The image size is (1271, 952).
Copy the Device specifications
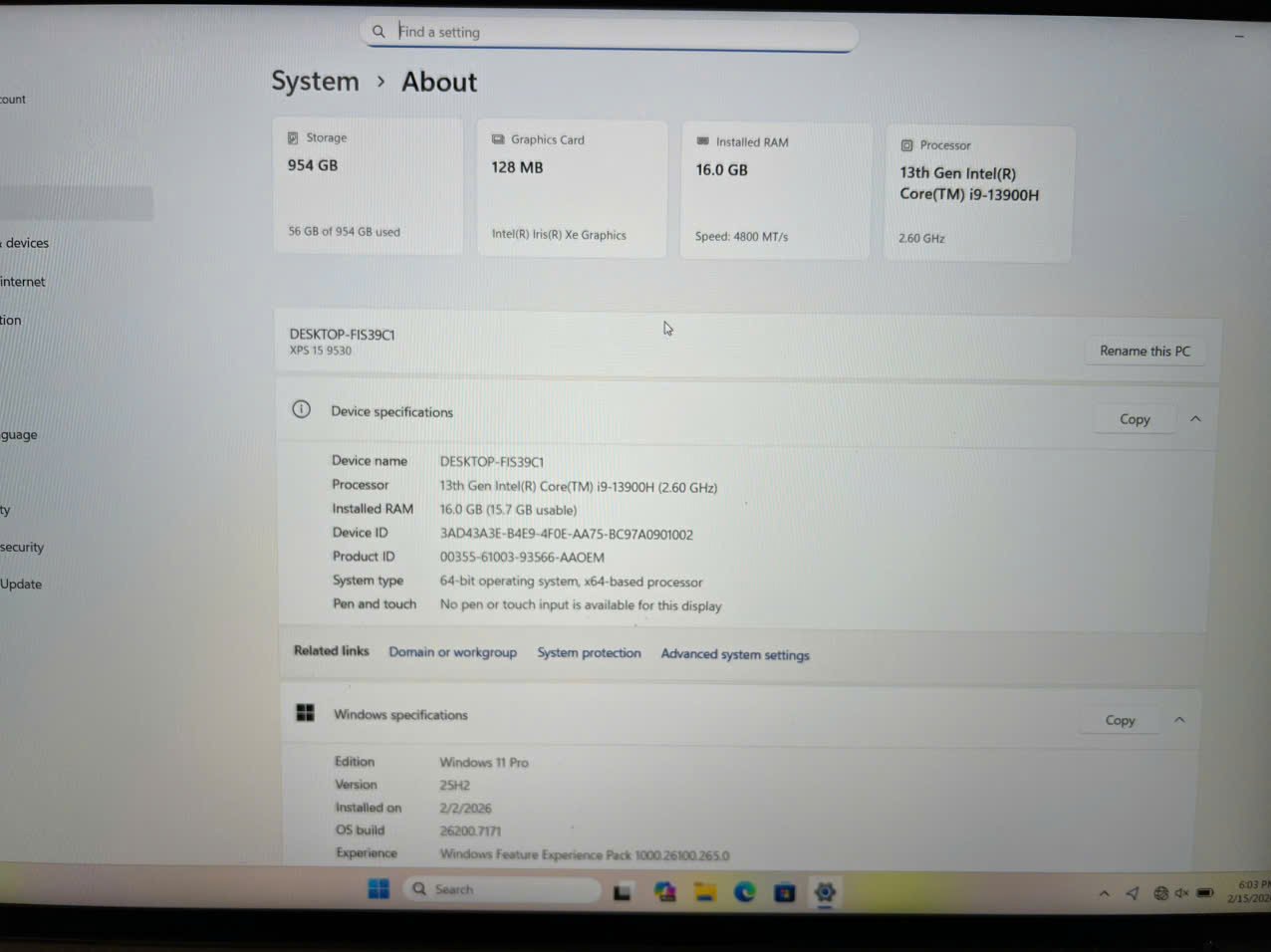click(1135, 419)
